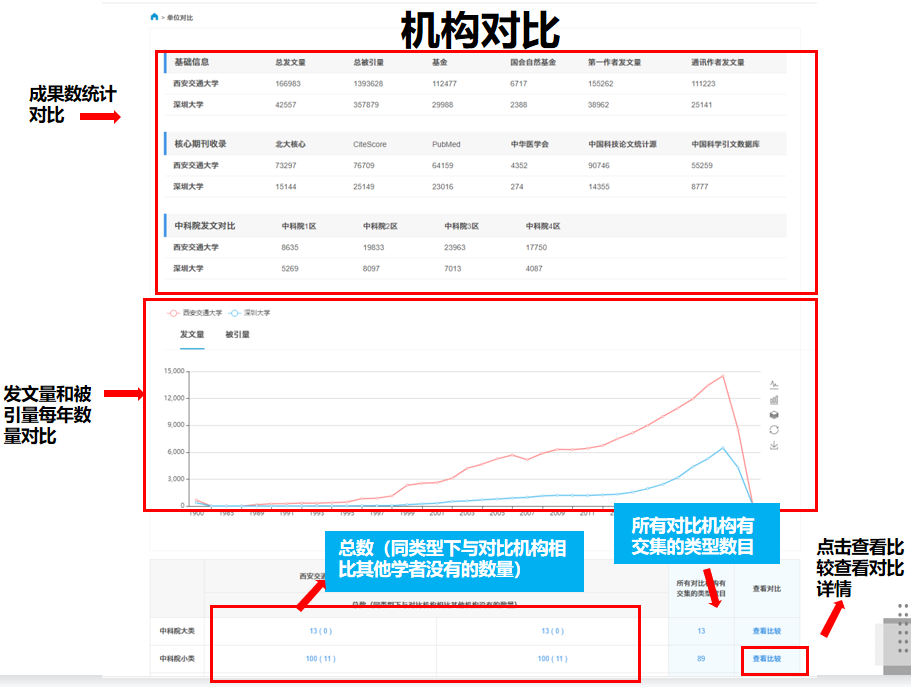911x687 pixels.
Task: Toggle 西安交通大学 legend series
Action: (195, 313)
